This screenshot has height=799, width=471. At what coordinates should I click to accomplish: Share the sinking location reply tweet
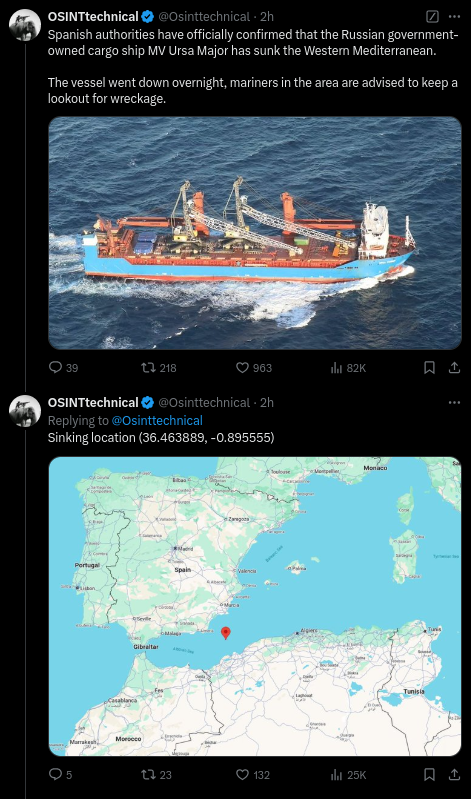(x=454, y=775)
